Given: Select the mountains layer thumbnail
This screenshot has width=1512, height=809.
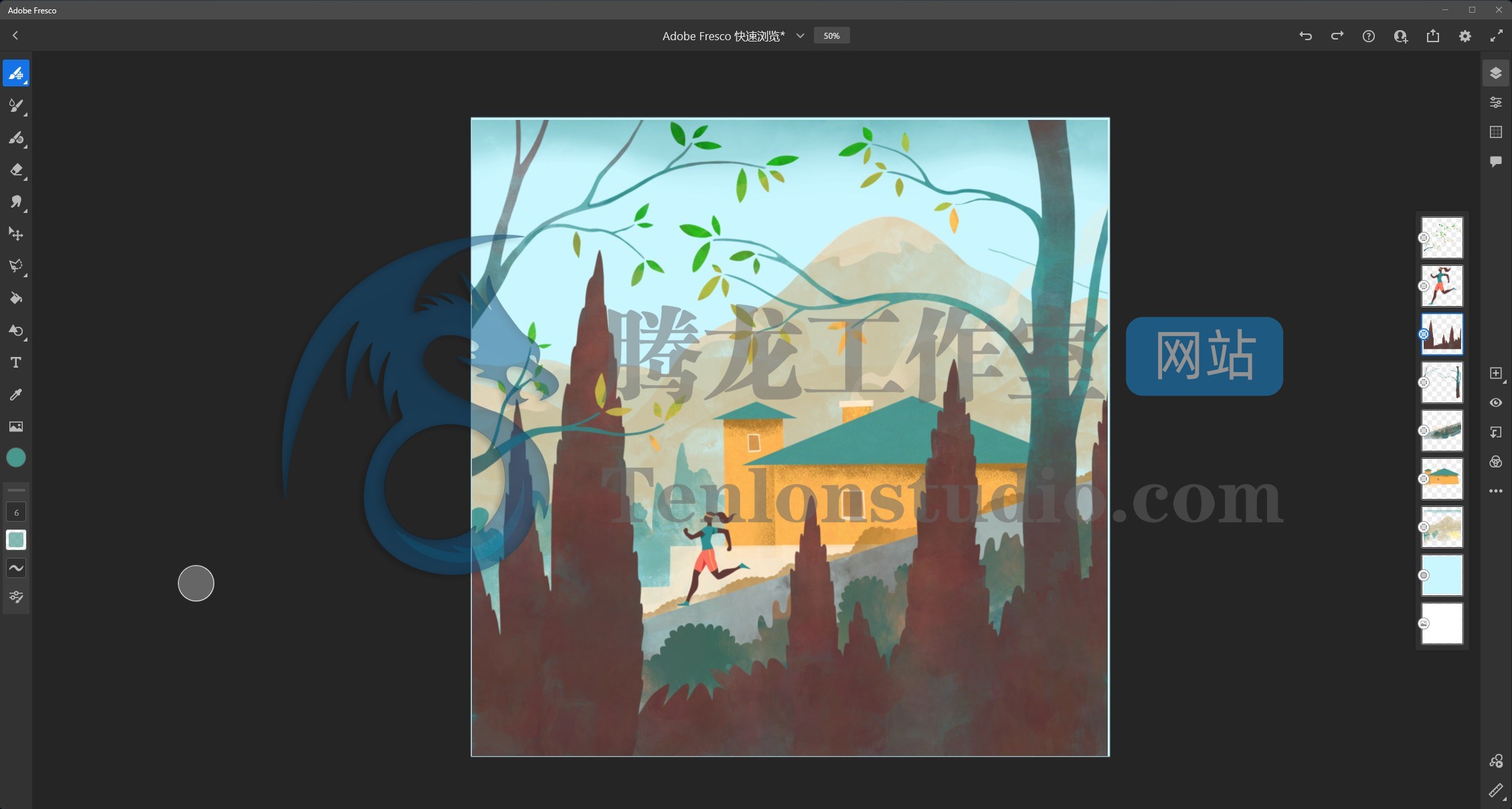Looking at the screenshot, I should coord(1442,527).
